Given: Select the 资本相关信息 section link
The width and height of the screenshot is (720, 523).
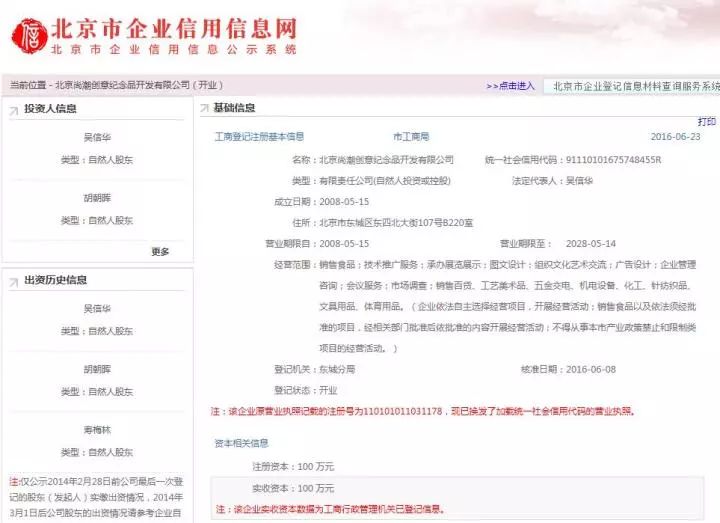Looking at the screenshot, I should [242, 443].
